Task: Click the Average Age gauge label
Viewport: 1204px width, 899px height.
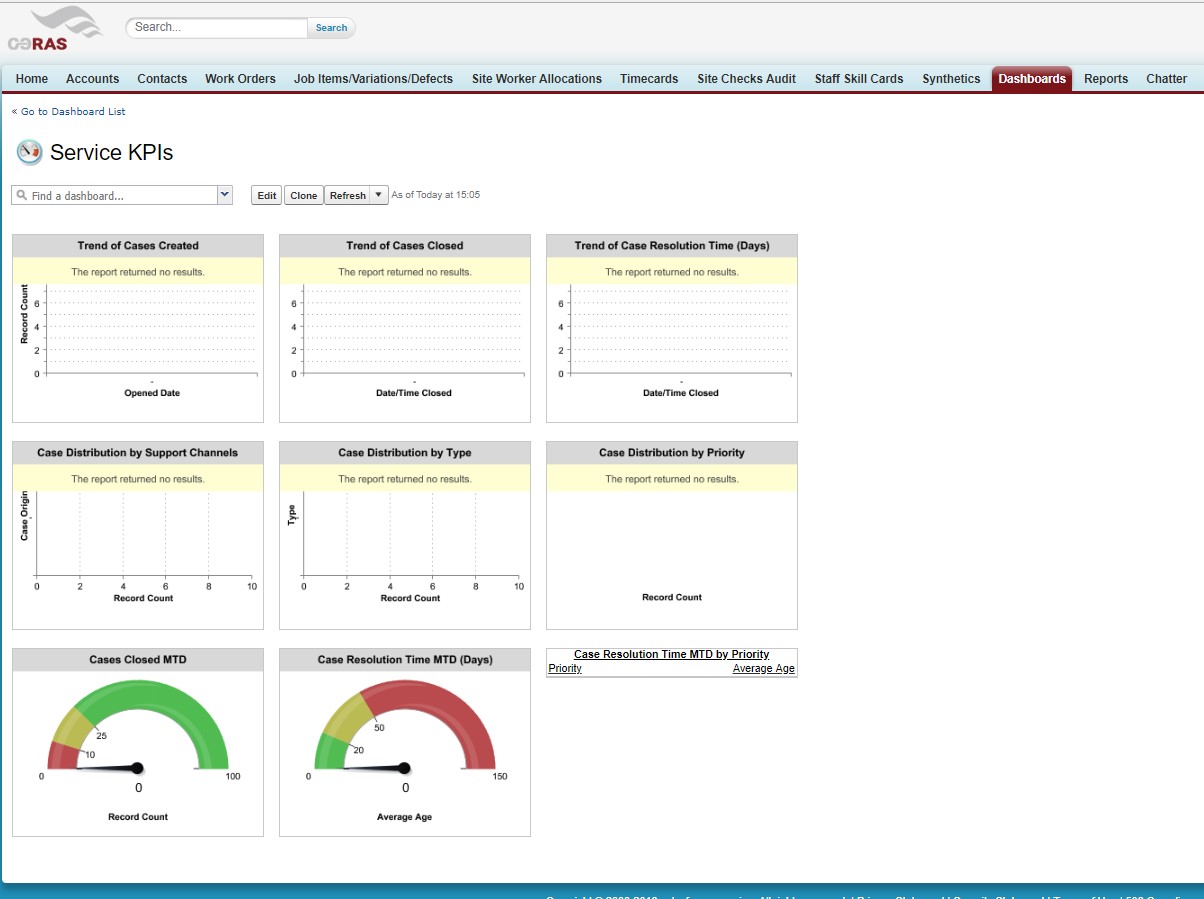Action: 404,817
